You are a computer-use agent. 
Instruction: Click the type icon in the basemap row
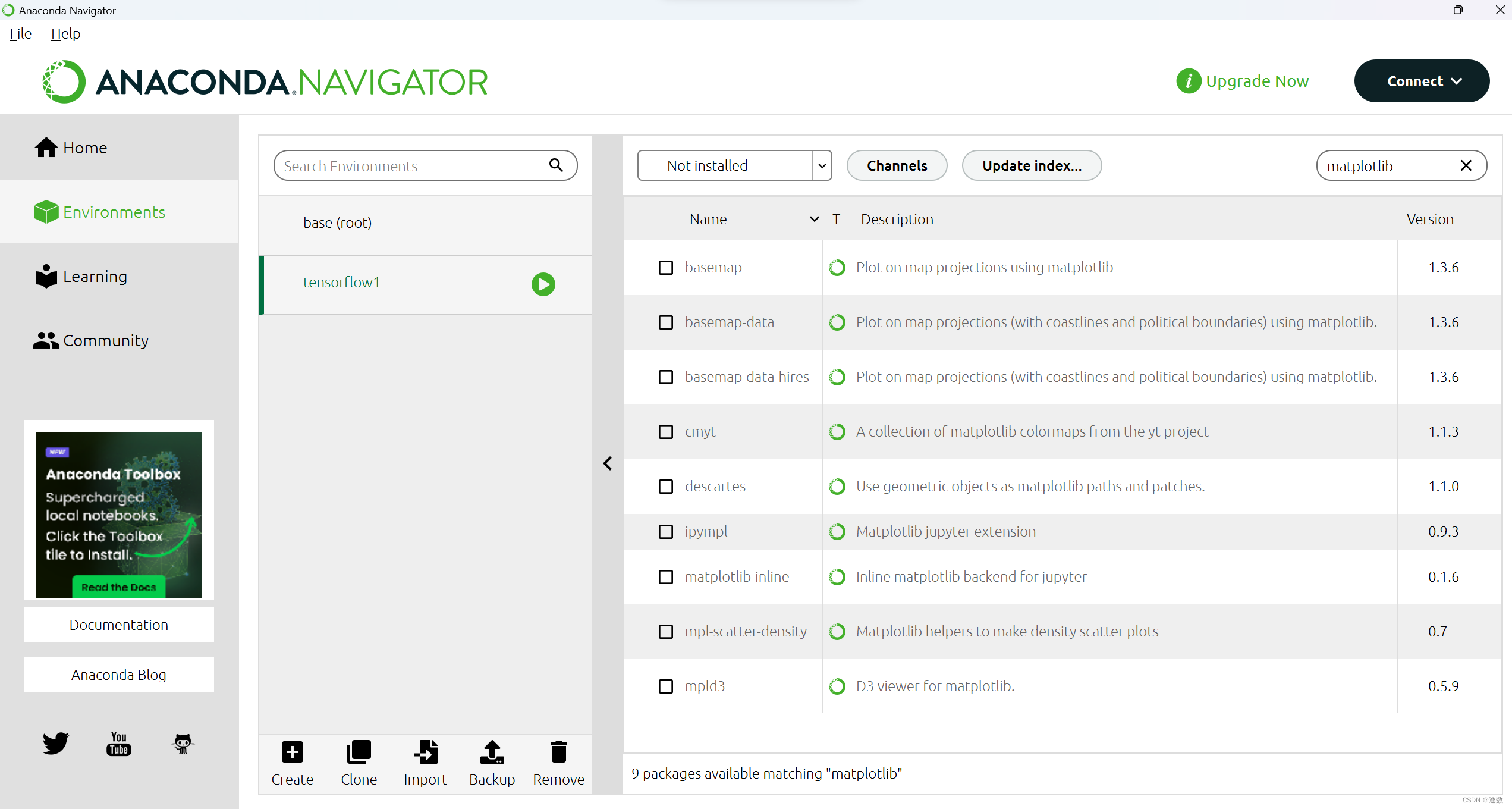click(x=837, y=268)
